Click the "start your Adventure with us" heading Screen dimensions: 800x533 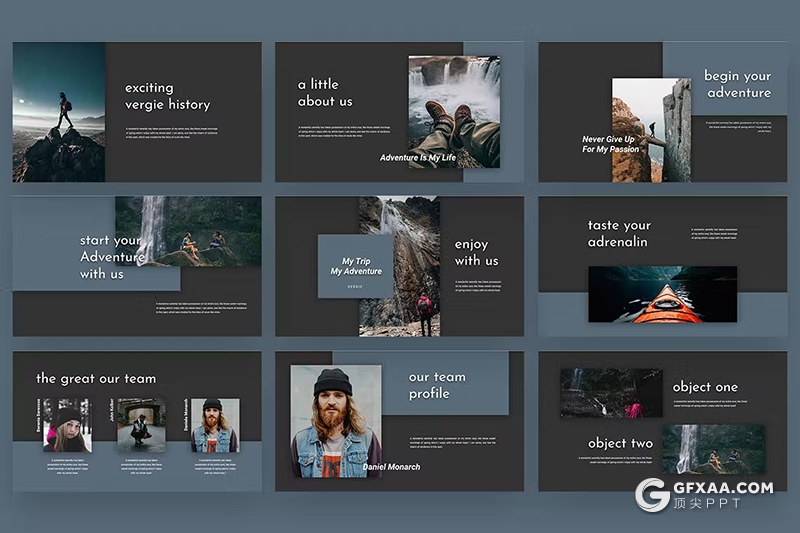[x=110, y=257]
